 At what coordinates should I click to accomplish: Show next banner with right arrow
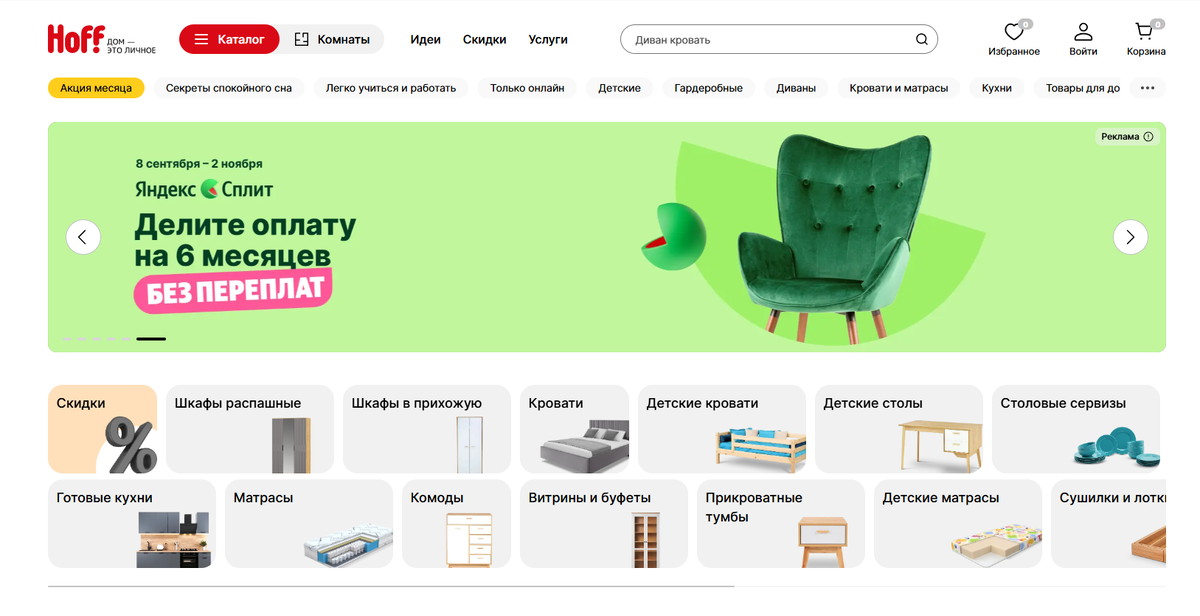(1130, 237)
